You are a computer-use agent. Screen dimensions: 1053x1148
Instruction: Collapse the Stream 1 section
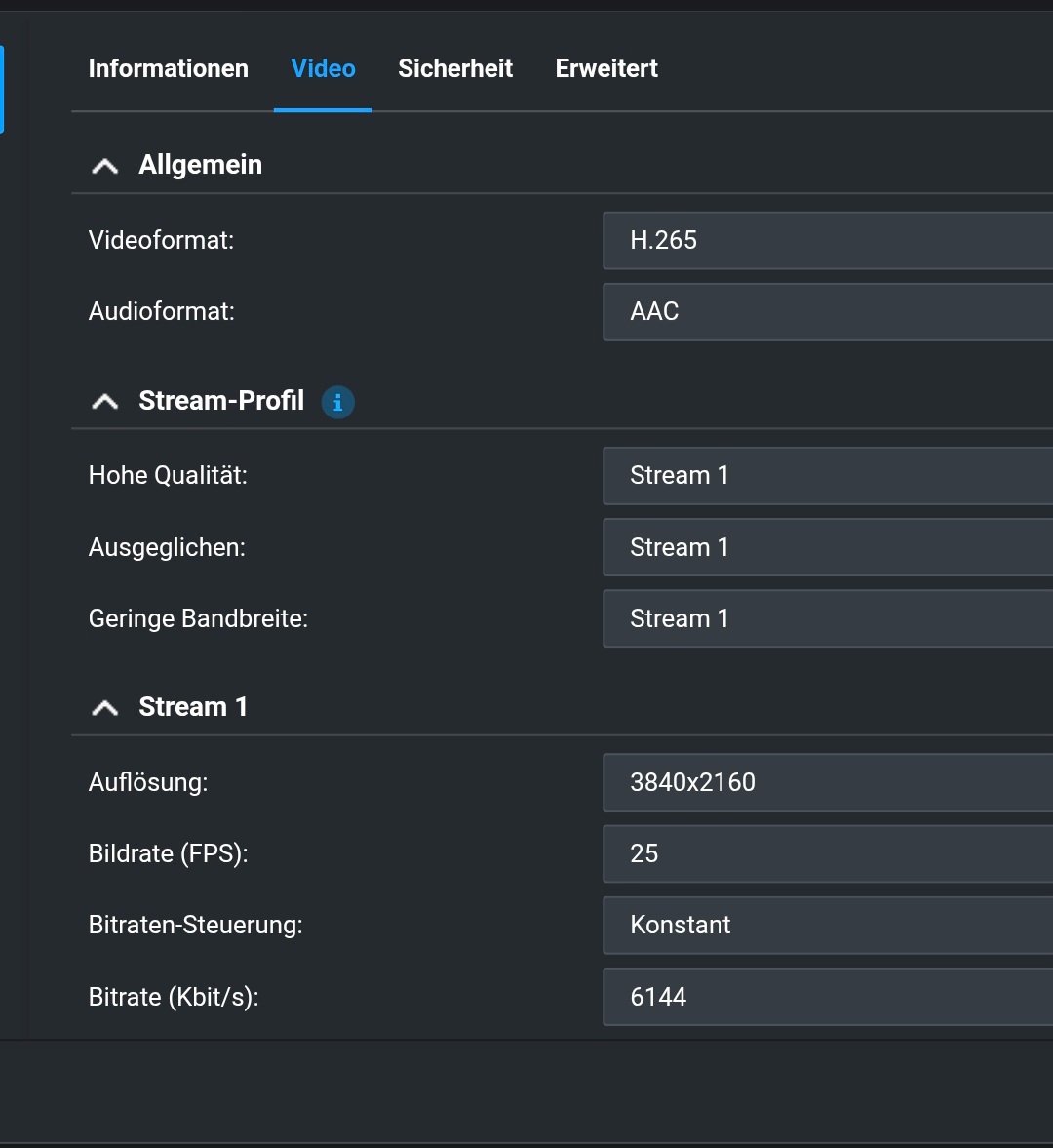click(104, 708)
